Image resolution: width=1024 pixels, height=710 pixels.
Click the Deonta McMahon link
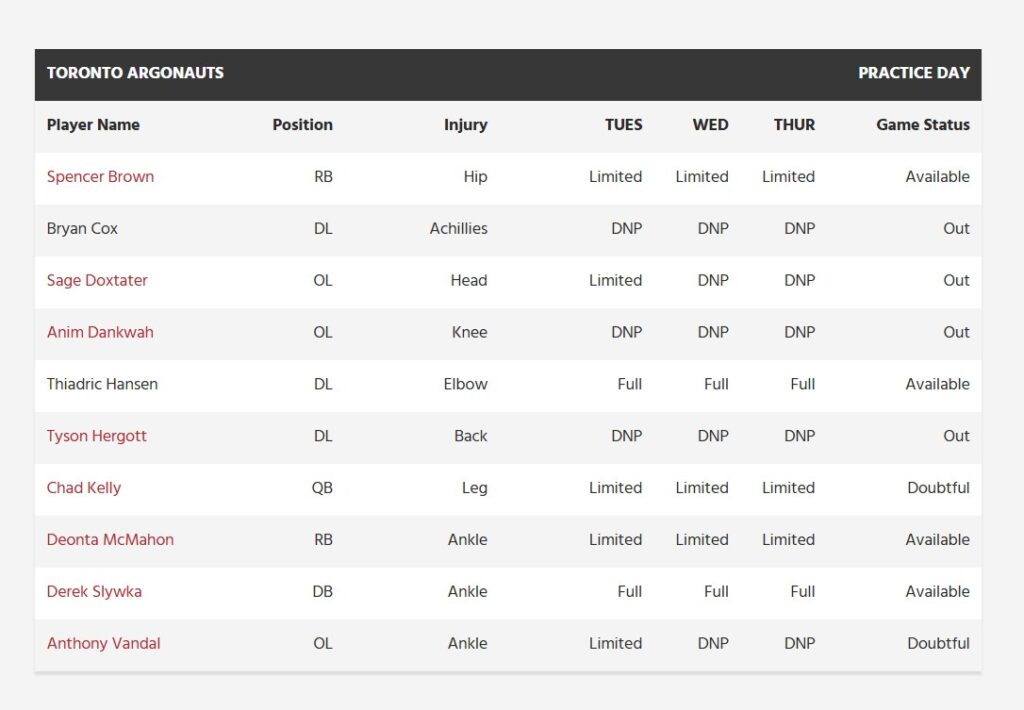pyautogui.click(x=110, y=540)
